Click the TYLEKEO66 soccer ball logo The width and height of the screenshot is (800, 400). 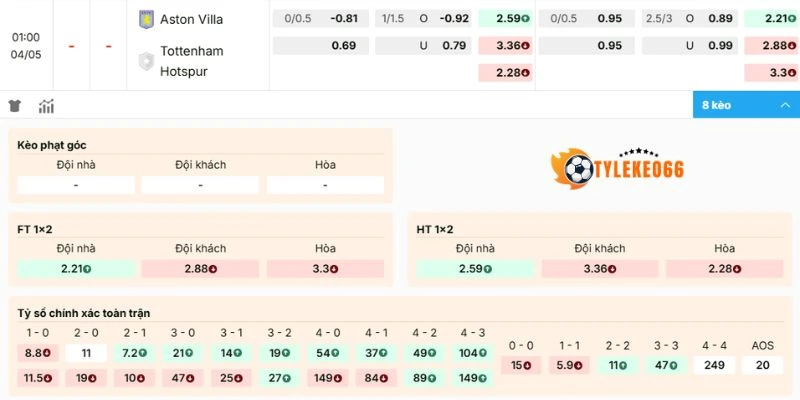577,168
